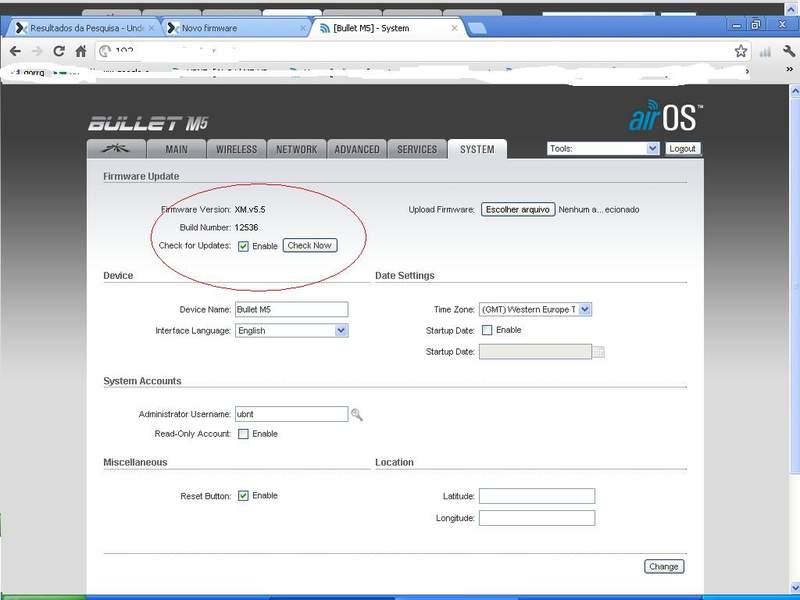Enable the Read-Only Account checkbox
Screen dimensions: 800x600
click(243, 434)
